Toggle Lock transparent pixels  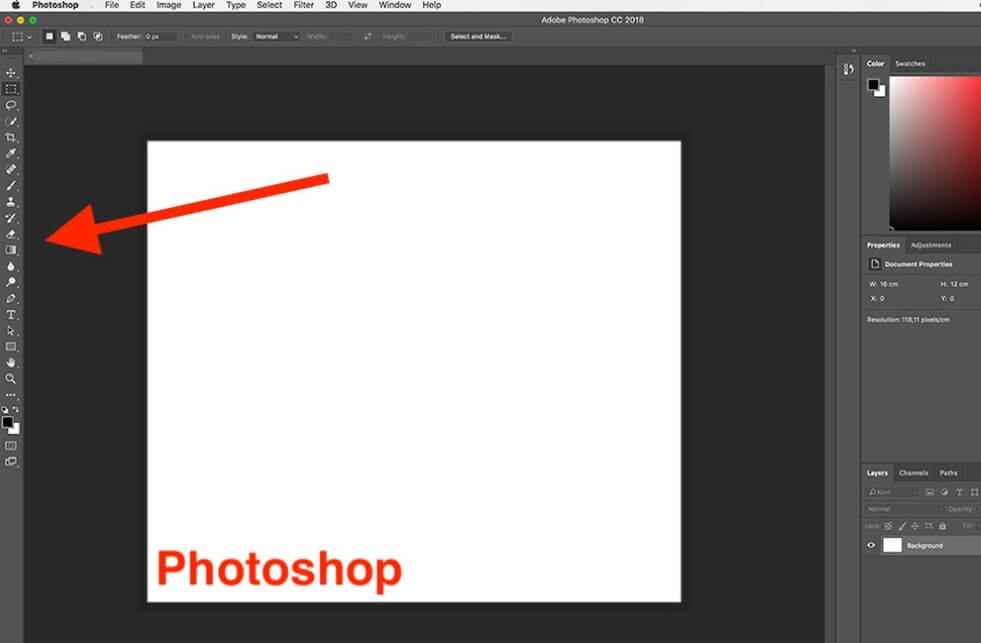[x=888, y=526]
